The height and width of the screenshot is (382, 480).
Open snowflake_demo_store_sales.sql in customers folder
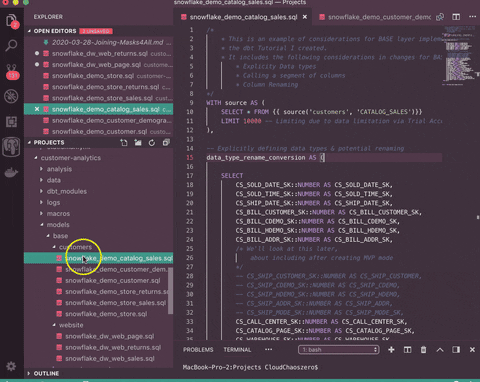[115, 303]
